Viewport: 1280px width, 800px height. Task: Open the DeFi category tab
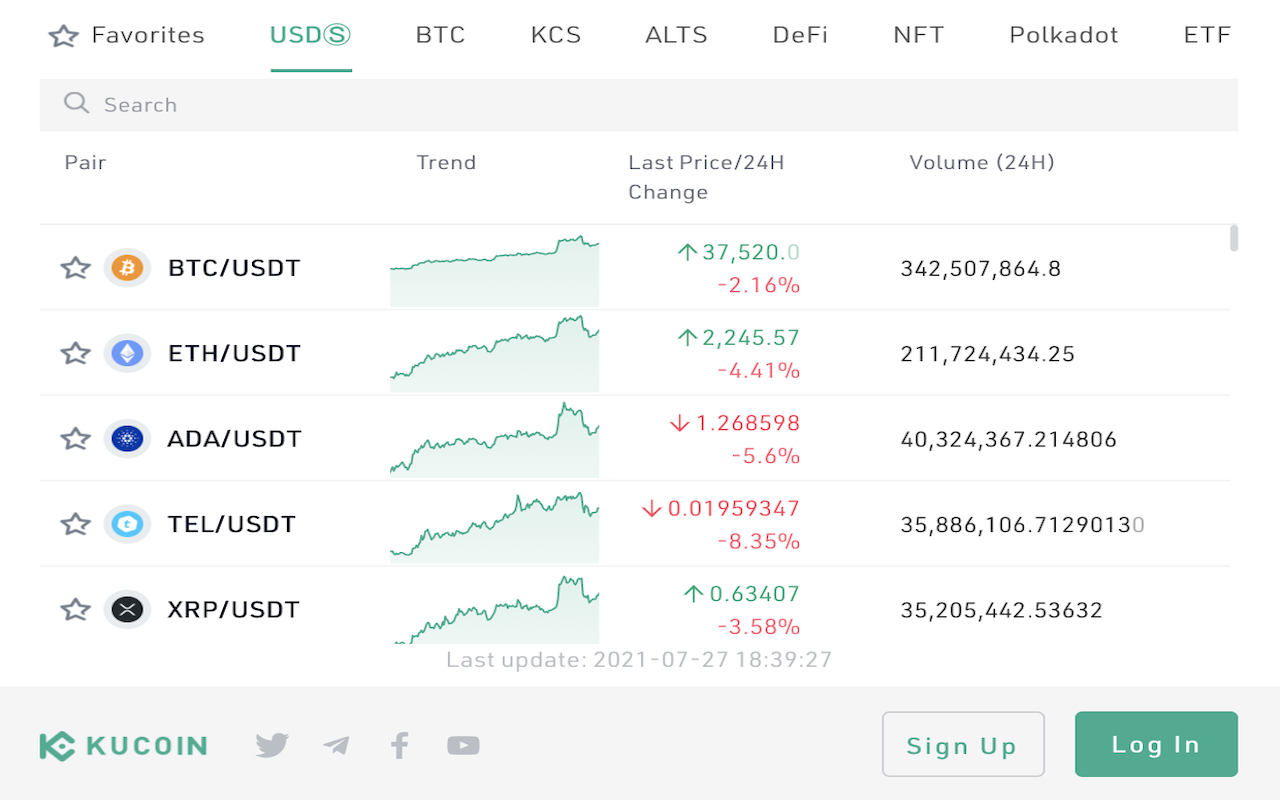(799, 34)
